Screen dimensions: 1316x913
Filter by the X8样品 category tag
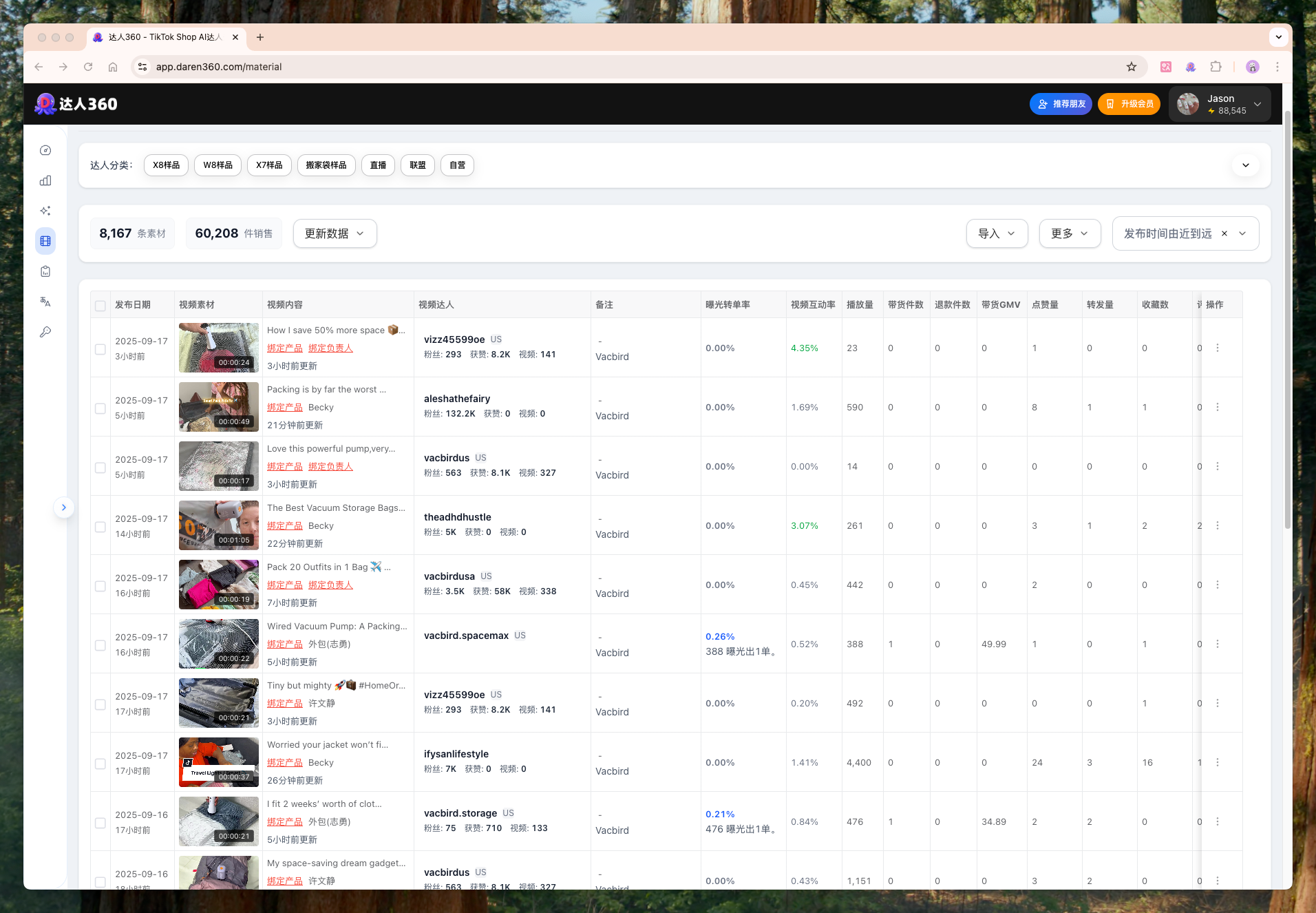pos(166,165)
